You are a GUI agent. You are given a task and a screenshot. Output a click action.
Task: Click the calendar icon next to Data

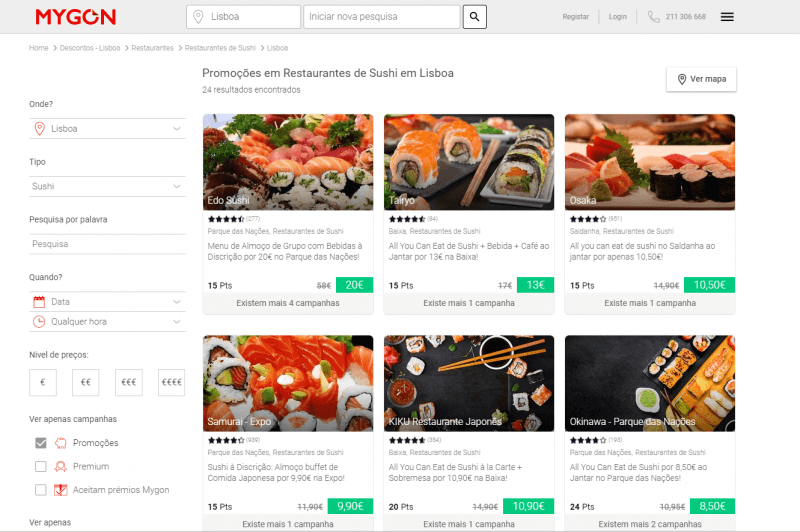tap(39, 302)
